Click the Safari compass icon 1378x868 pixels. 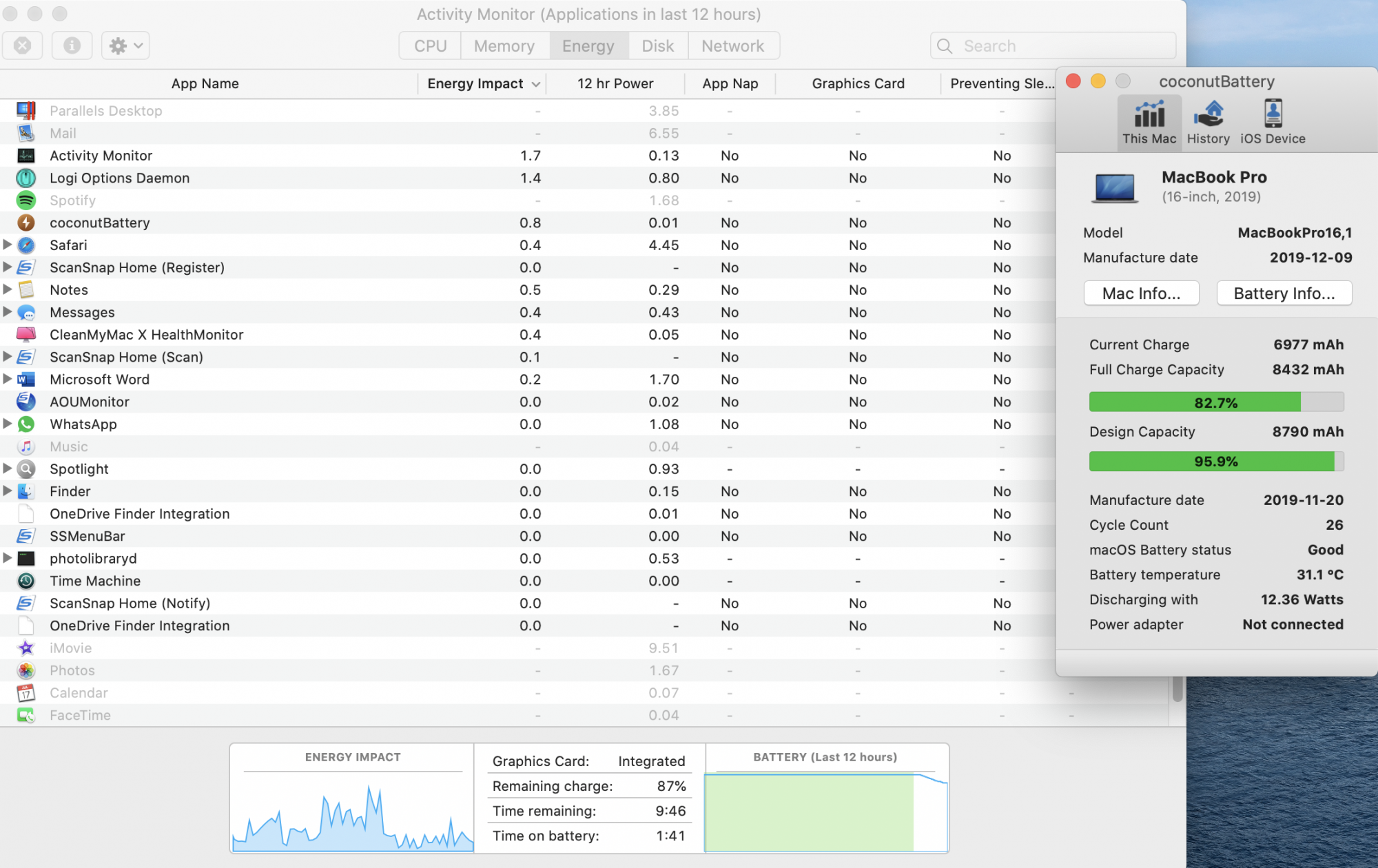[x=26, y=245]
